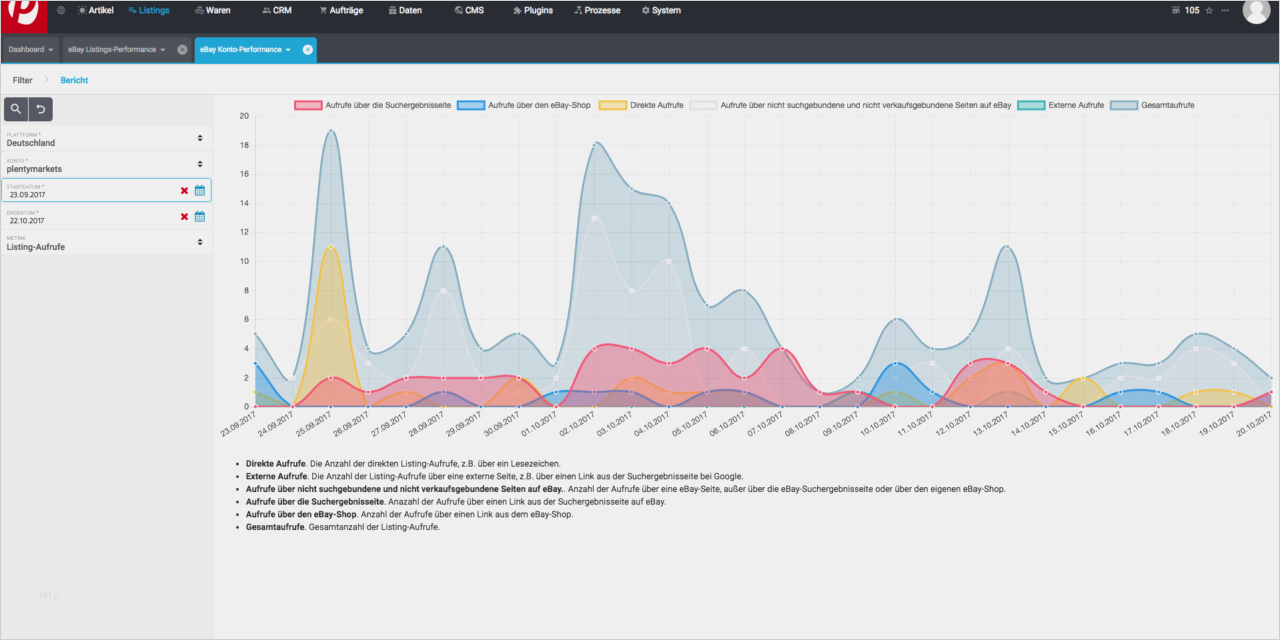Click the search magnifier button
The image size is (1280, 640).
[x=17, y=109]
